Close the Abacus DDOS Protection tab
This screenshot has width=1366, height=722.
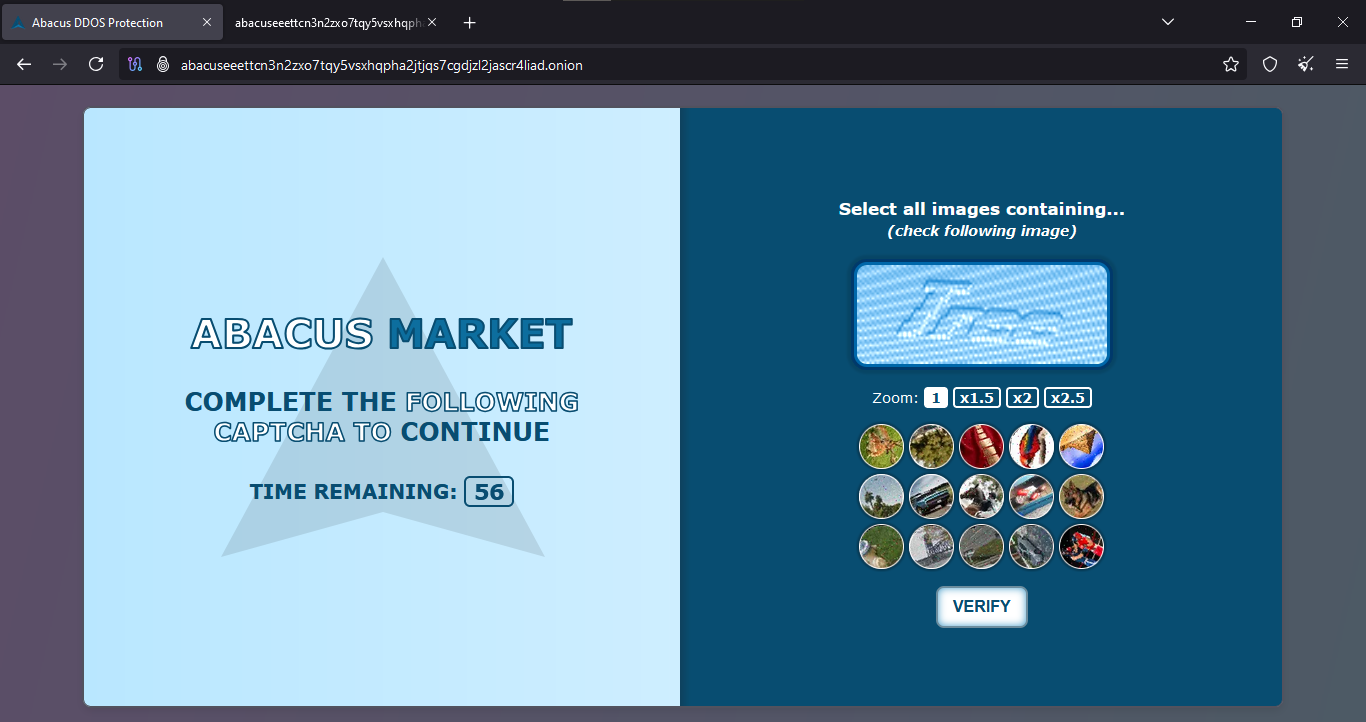pos(207,22)
